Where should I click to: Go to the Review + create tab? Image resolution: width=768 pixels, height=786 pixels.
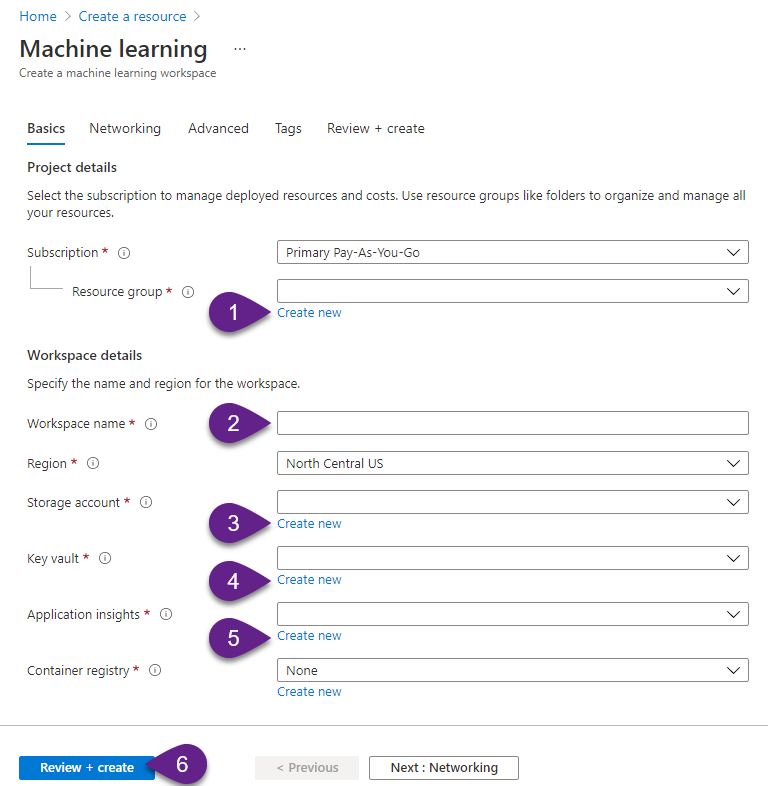[x=375, y=129]
